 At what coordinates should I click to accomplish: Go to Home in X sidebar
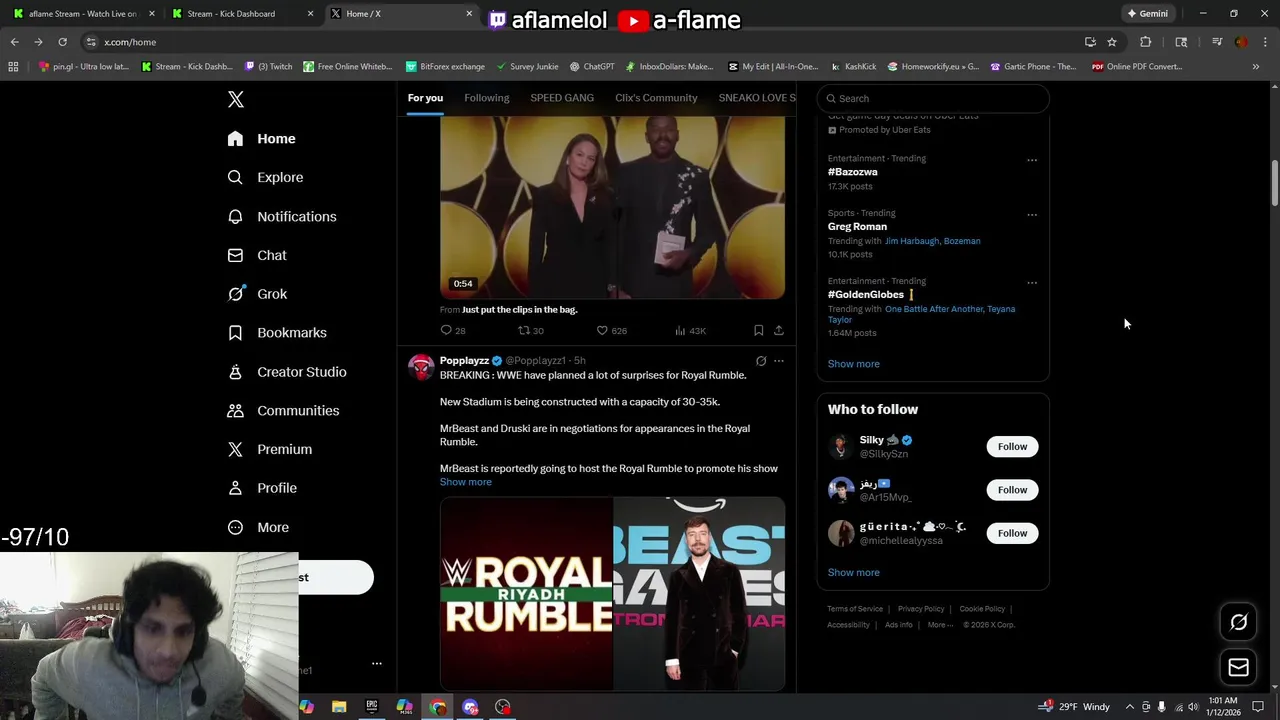[x=261, y=139]
